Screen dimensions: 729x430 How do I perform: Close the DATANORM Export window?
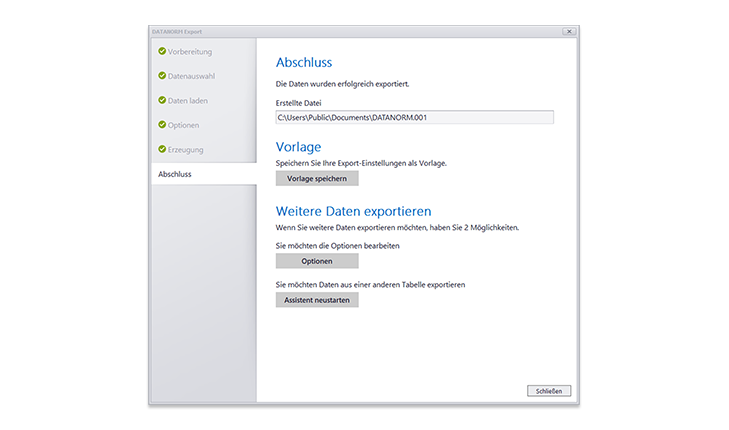pos(569,32)
